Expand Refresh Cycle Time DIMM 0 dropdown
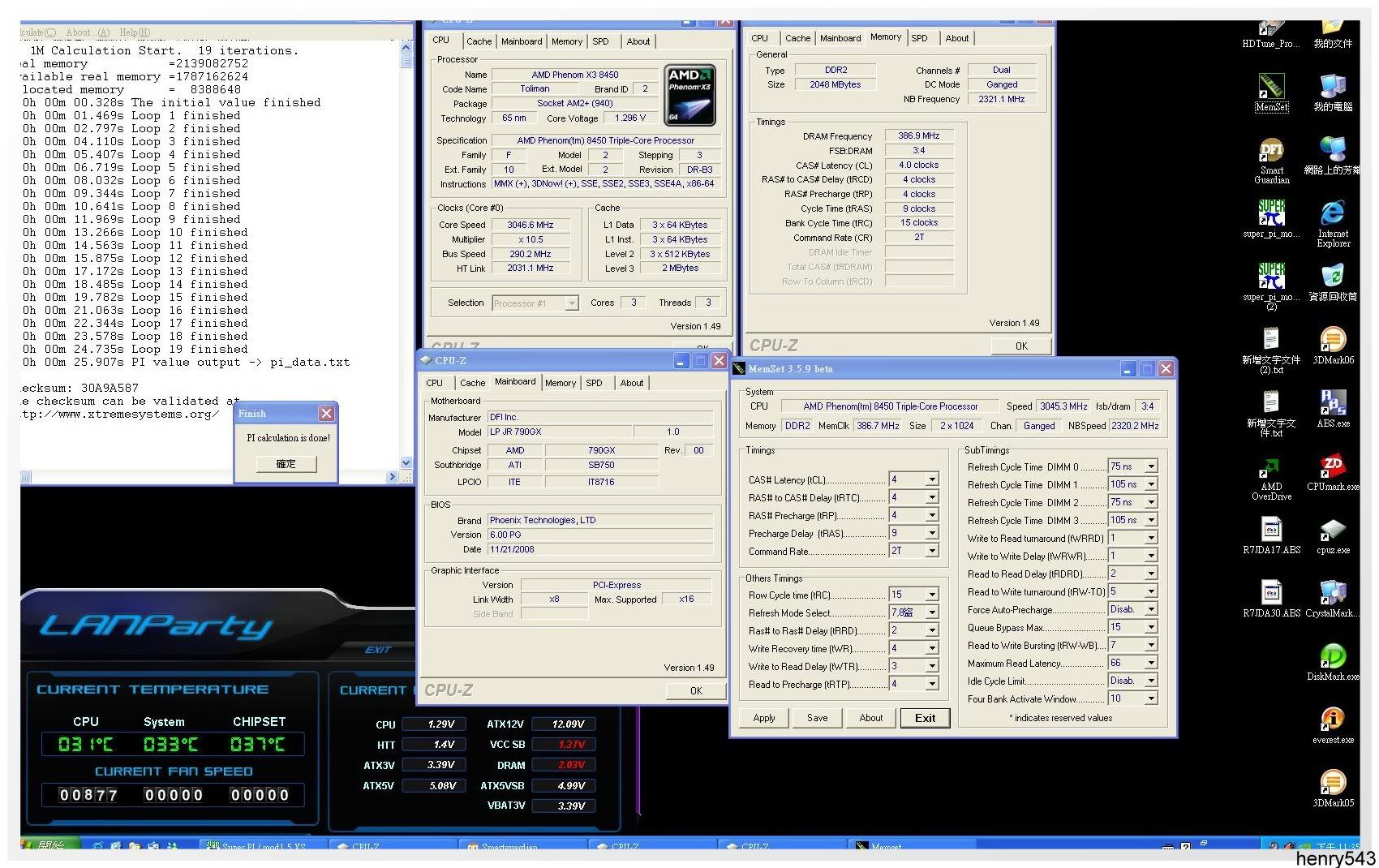Screen dimensions: 1379x868 coord(1151,466)
